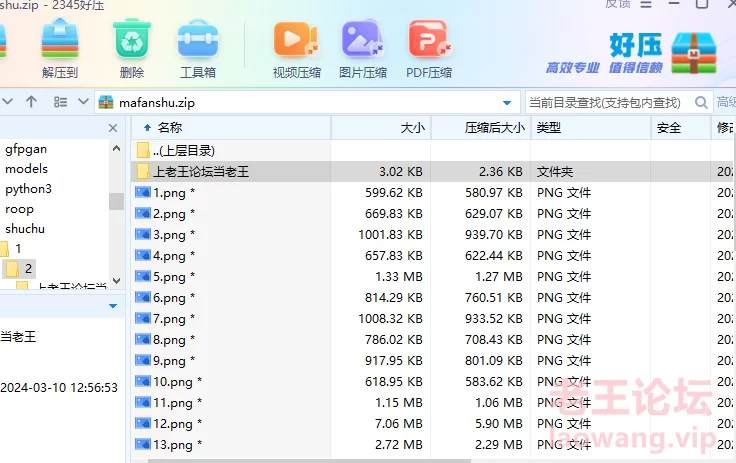This screenshot has width=736, height=463.
Task: Sort by 安全 column header
Action: tap(681, 128)
